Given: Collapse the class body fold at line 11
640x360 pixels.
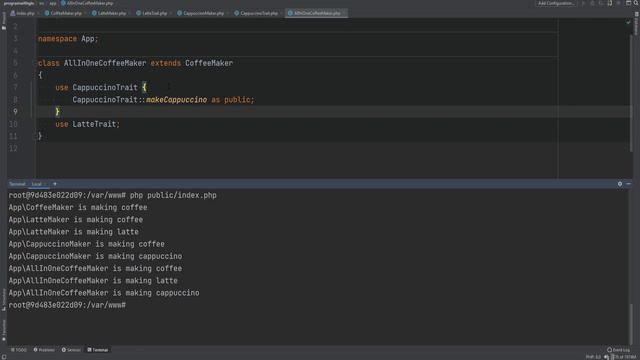Looking at the screenshot, I should click(x=36, y=136).
